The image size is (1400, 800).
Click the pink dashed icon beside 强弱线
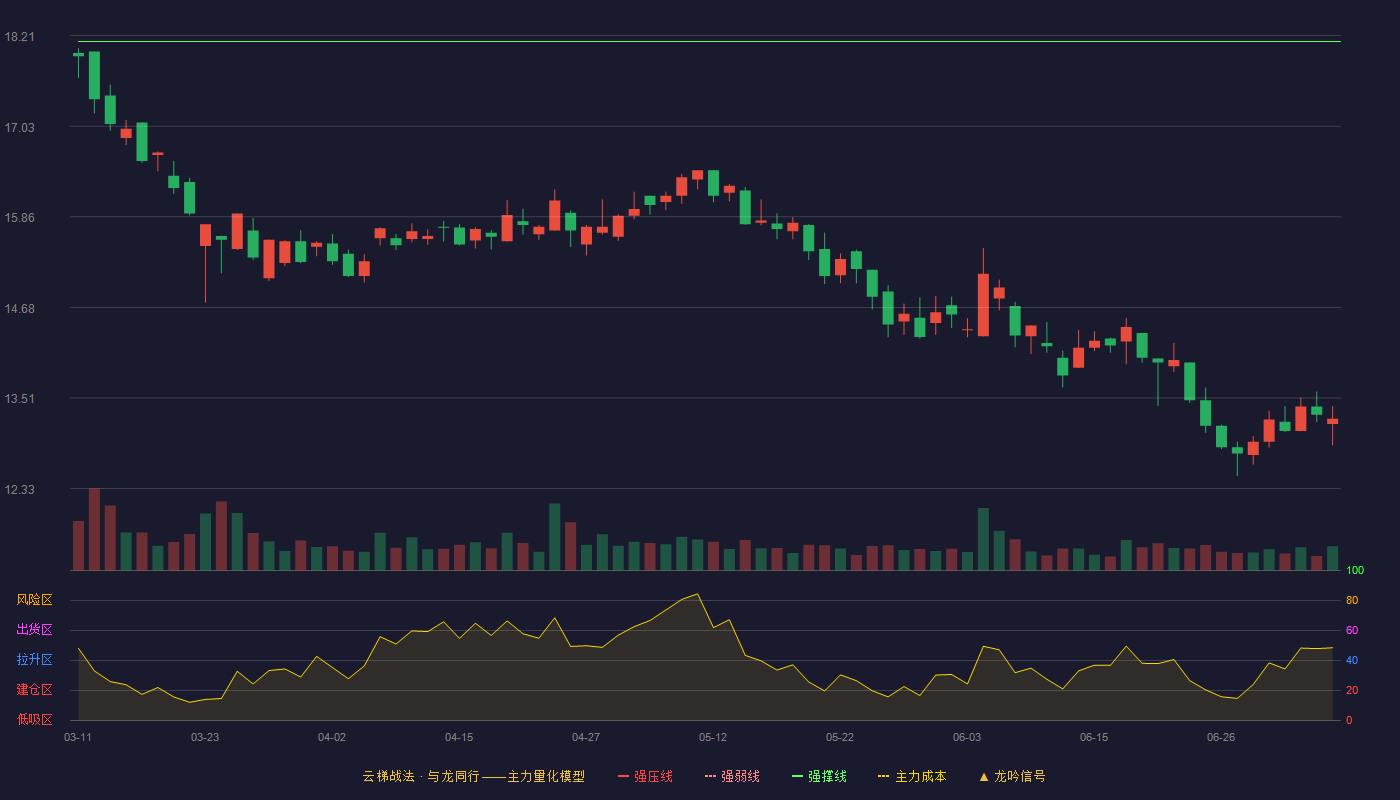pos(710,776)
